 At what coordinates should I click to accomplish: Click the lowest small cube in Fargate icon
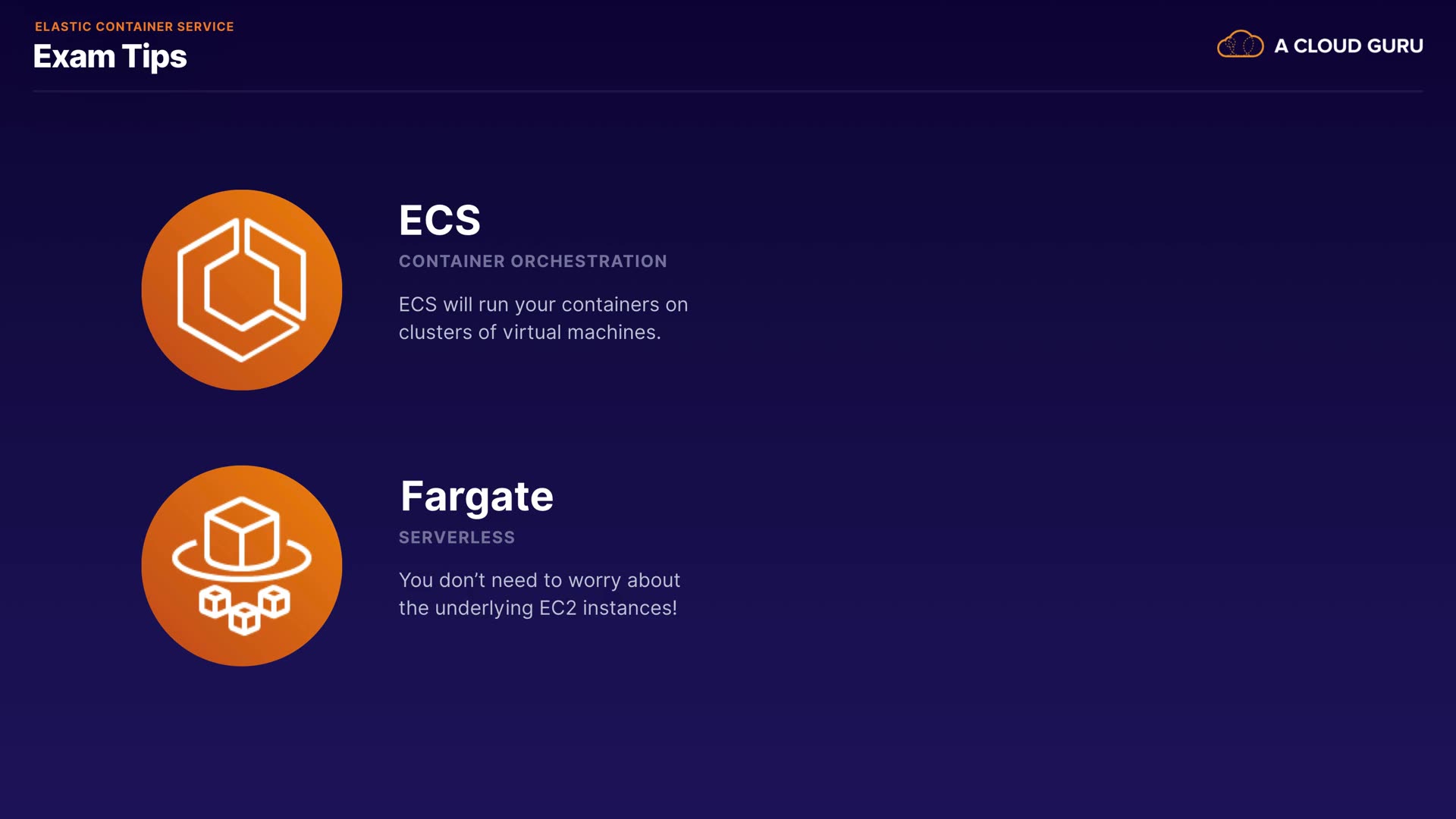(244, 619)
